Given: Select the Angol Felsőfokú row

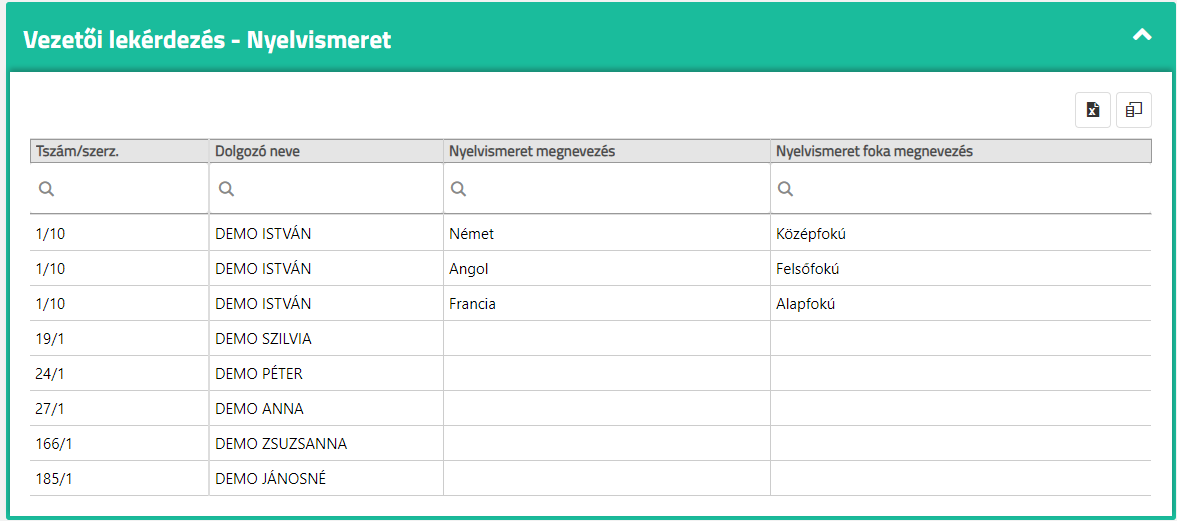Looking at the screenshot, I should 600,269.
